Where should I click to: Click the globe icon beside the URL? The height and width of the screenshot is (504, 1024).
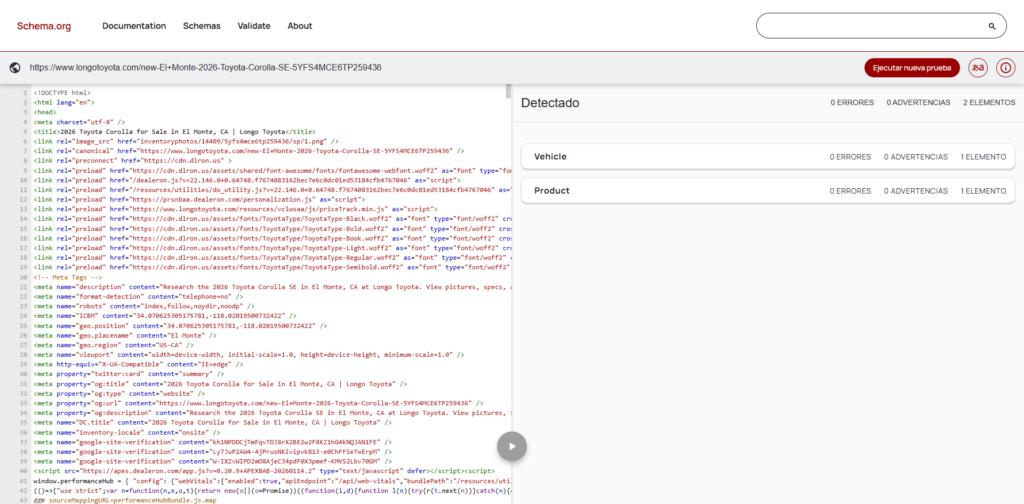15,68
